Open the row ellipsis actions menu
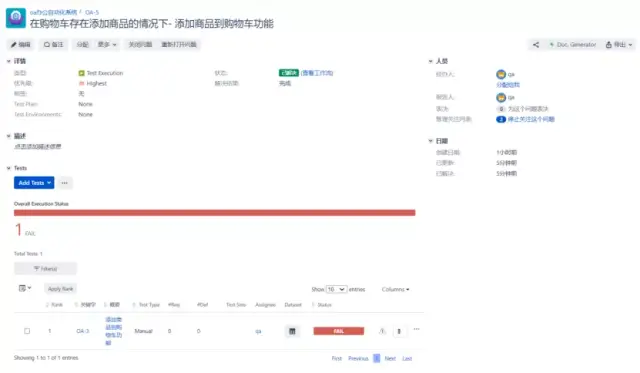The height and width of the screenshot is (373, 640). coord(416,329)
